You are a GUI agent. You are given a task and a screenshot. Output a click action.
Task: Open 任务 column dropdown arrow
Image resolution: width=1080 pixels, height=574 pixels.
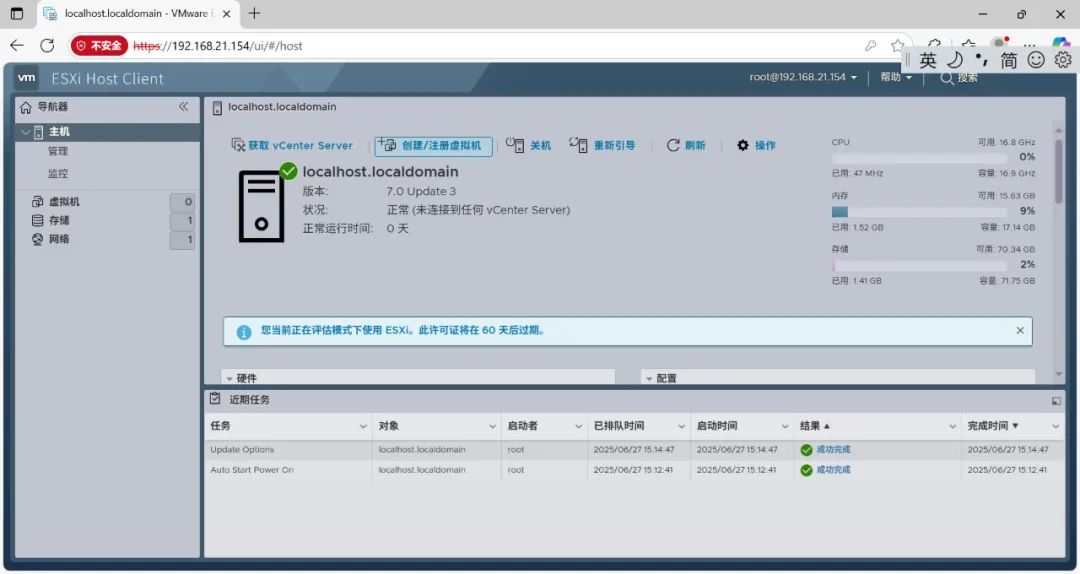click(x=363, y=427)
